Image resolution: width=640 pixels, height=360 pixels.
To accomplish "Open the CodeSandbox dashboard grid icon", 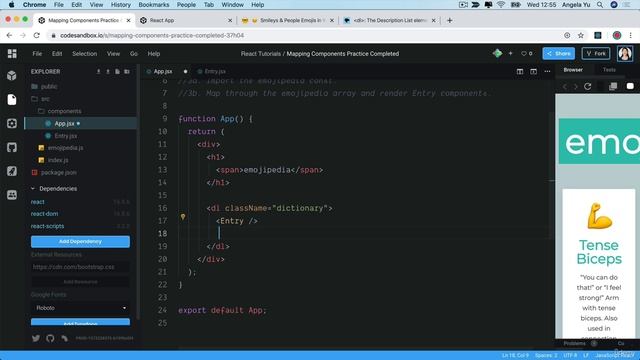I will 12,53.
